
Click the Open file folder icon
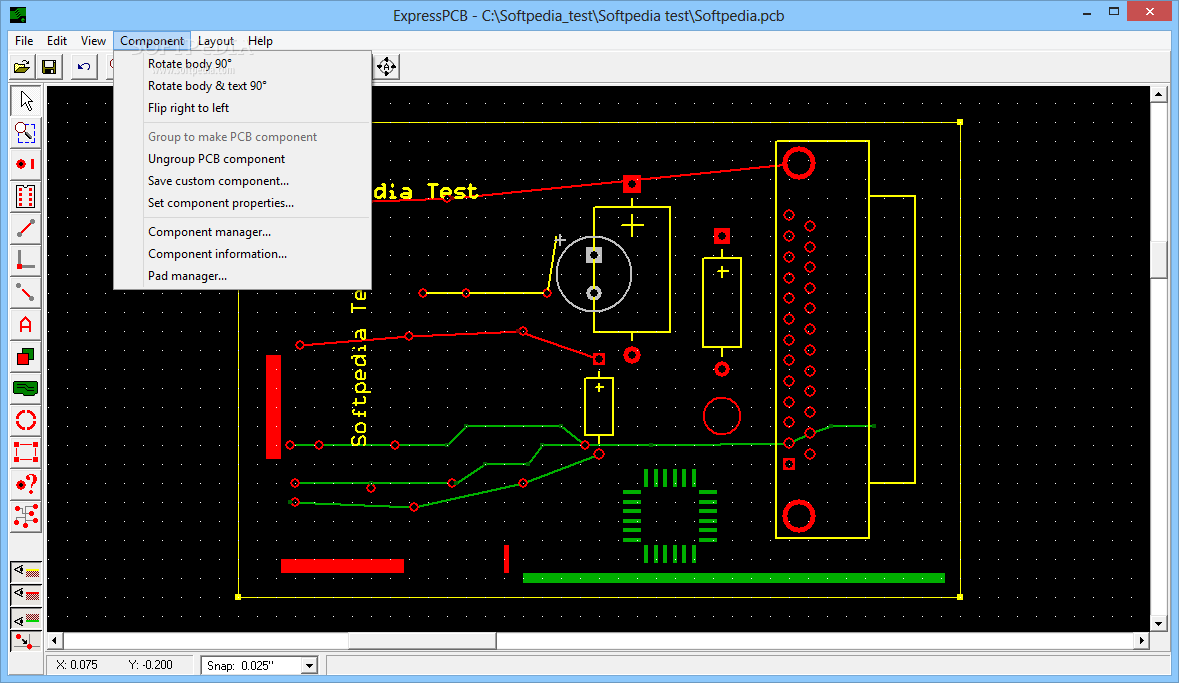22,67
